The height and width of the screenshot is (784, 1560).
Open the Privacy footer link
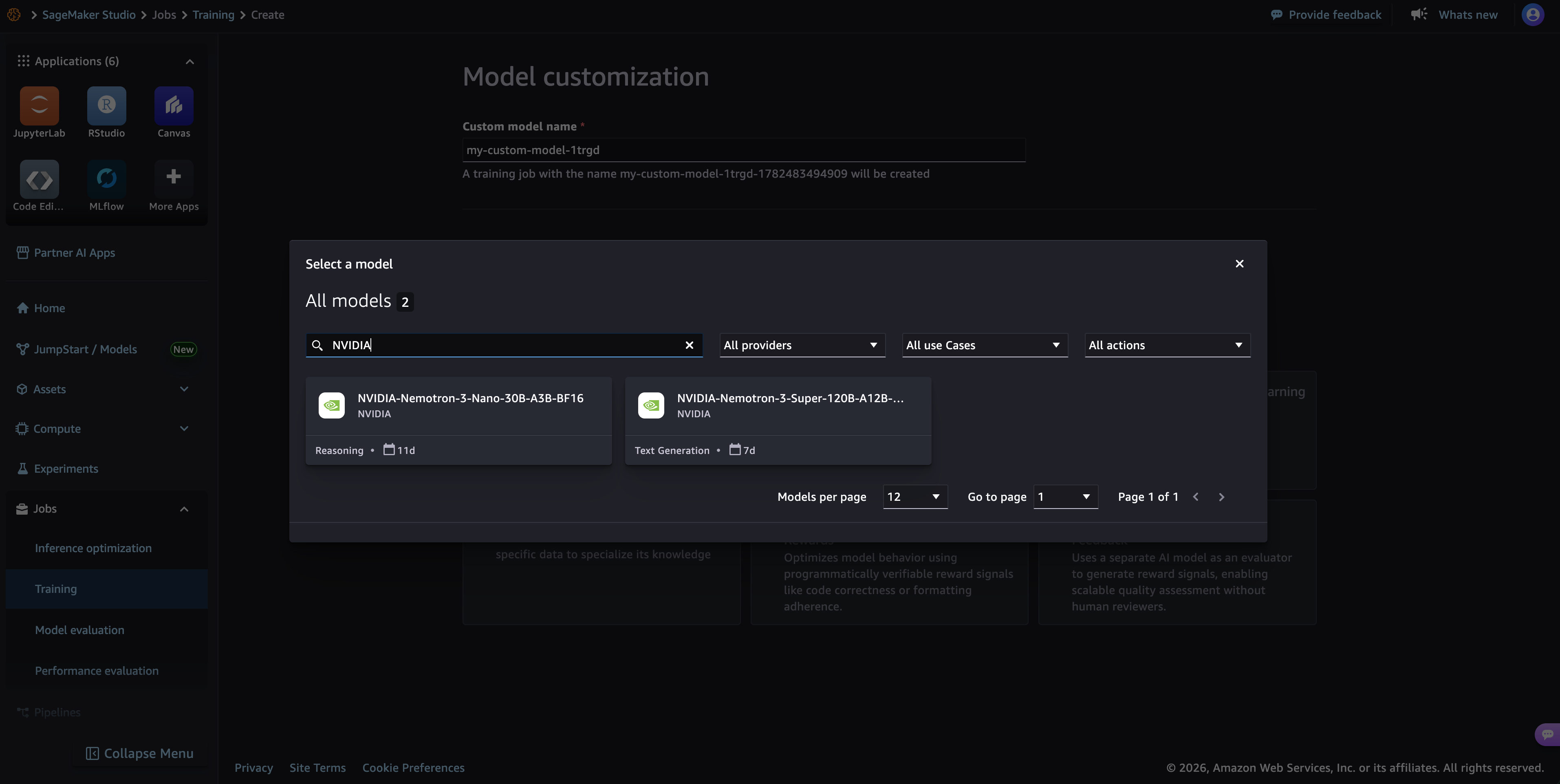254,768
